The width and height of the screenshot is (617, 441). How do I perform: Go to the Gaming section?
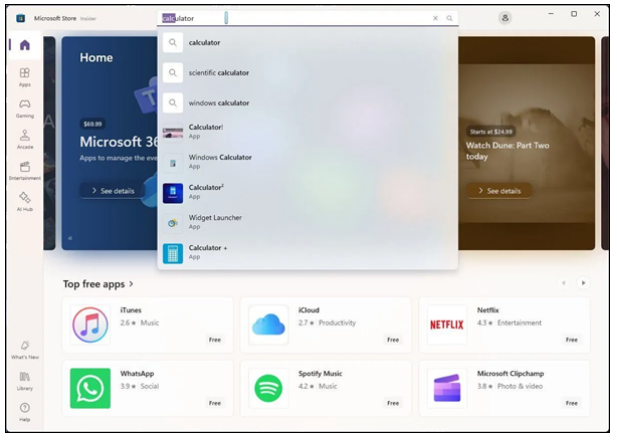click(24, 108)
